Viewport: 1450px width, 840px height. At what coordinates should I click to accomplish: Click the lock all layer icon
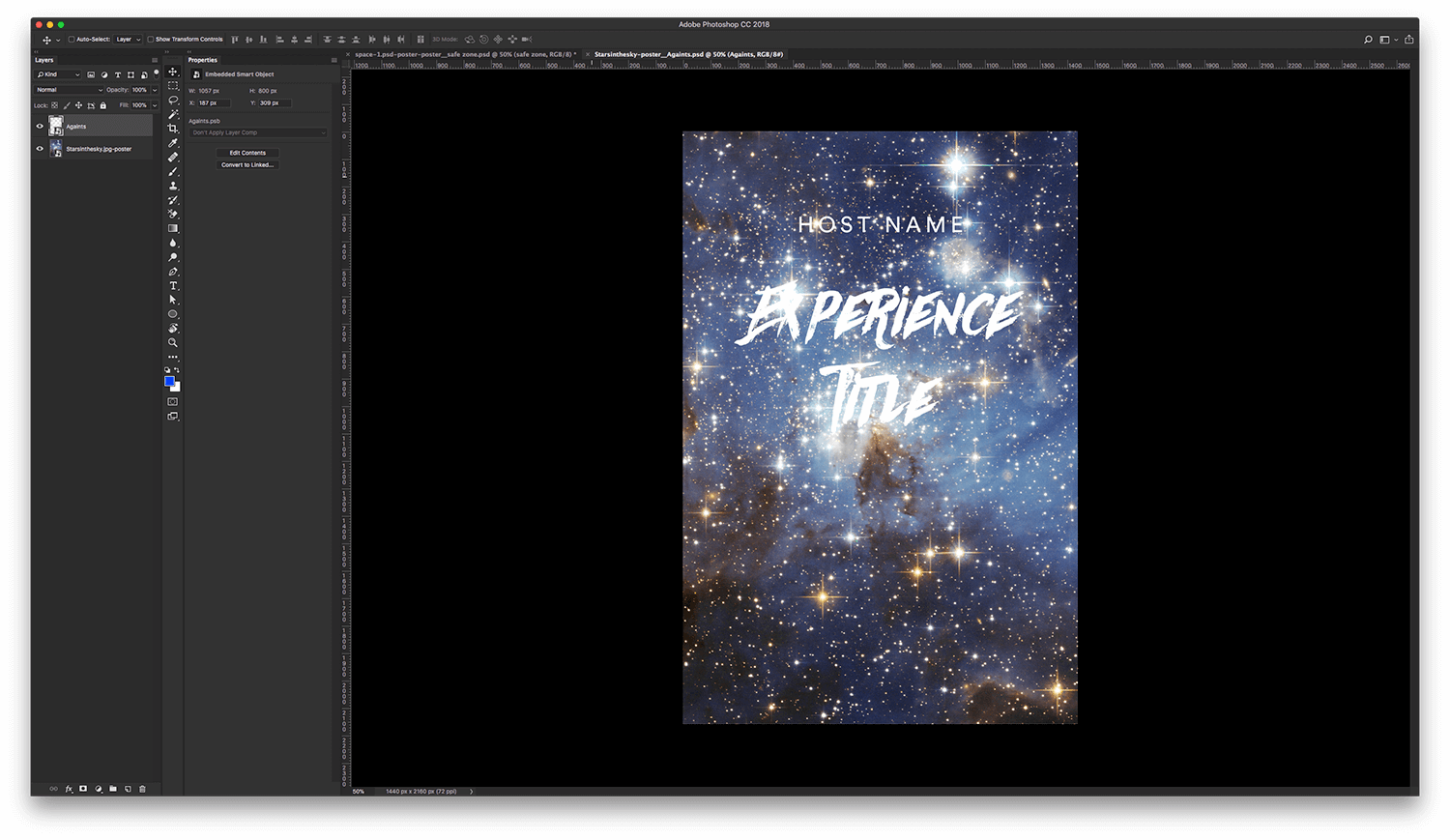pyautogui.click(x=103, y=105)
